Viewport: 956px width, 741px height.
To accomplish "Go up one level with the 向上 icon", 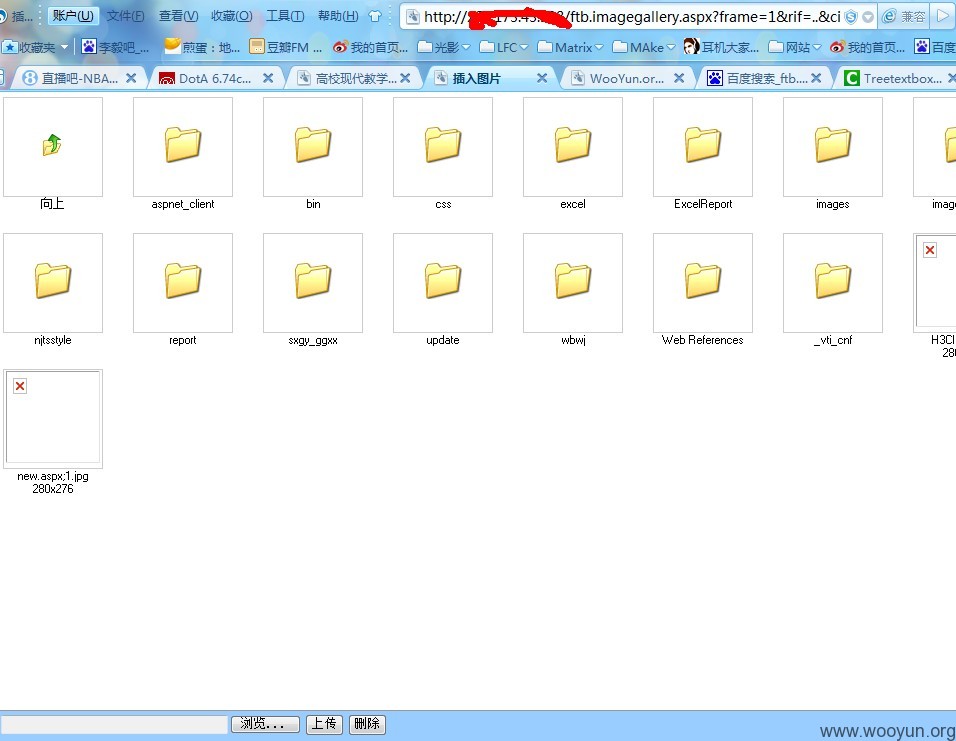I will pyautogui.click(x=53, y=146).
